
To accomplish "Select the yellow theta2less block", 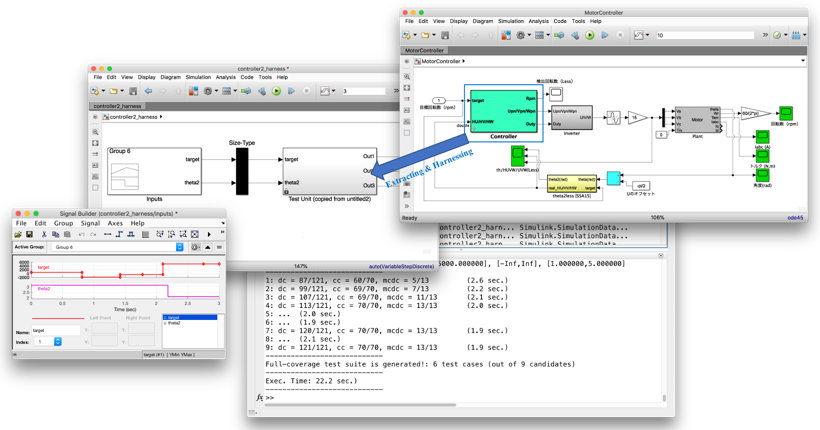I will pos(572,184).
